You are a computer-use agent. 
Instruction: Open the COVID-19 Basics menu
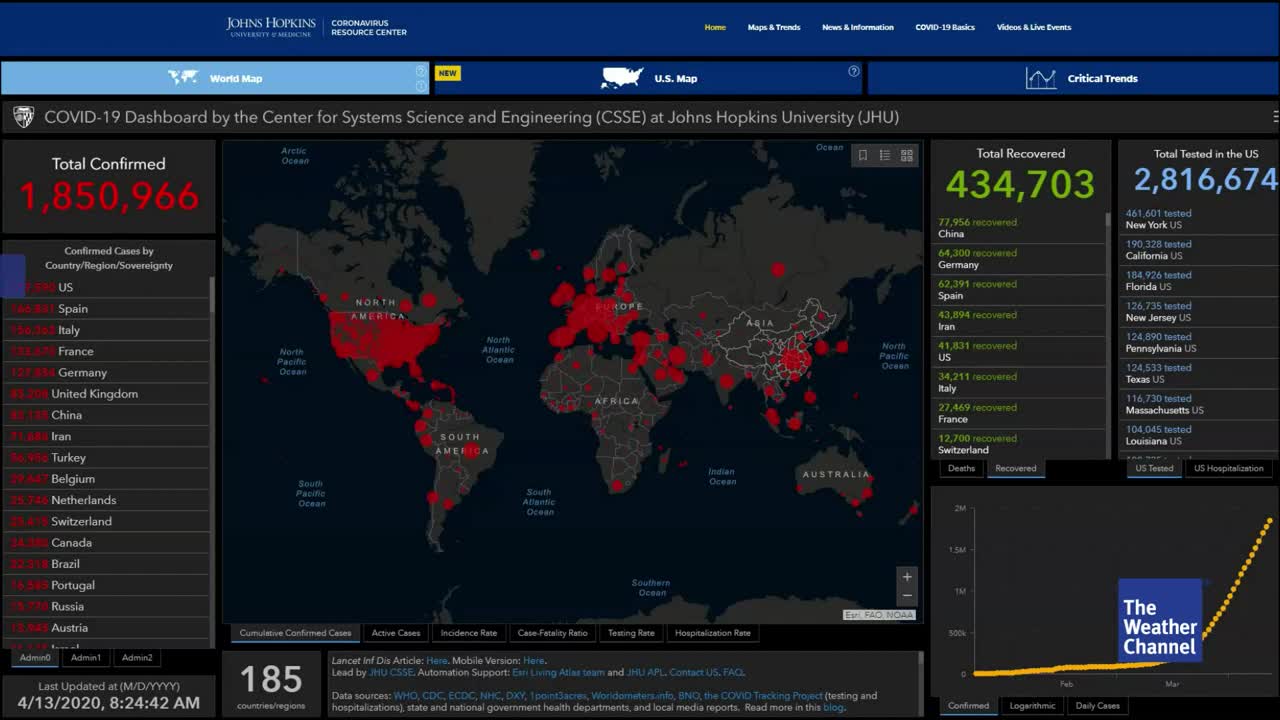point(945,27)
